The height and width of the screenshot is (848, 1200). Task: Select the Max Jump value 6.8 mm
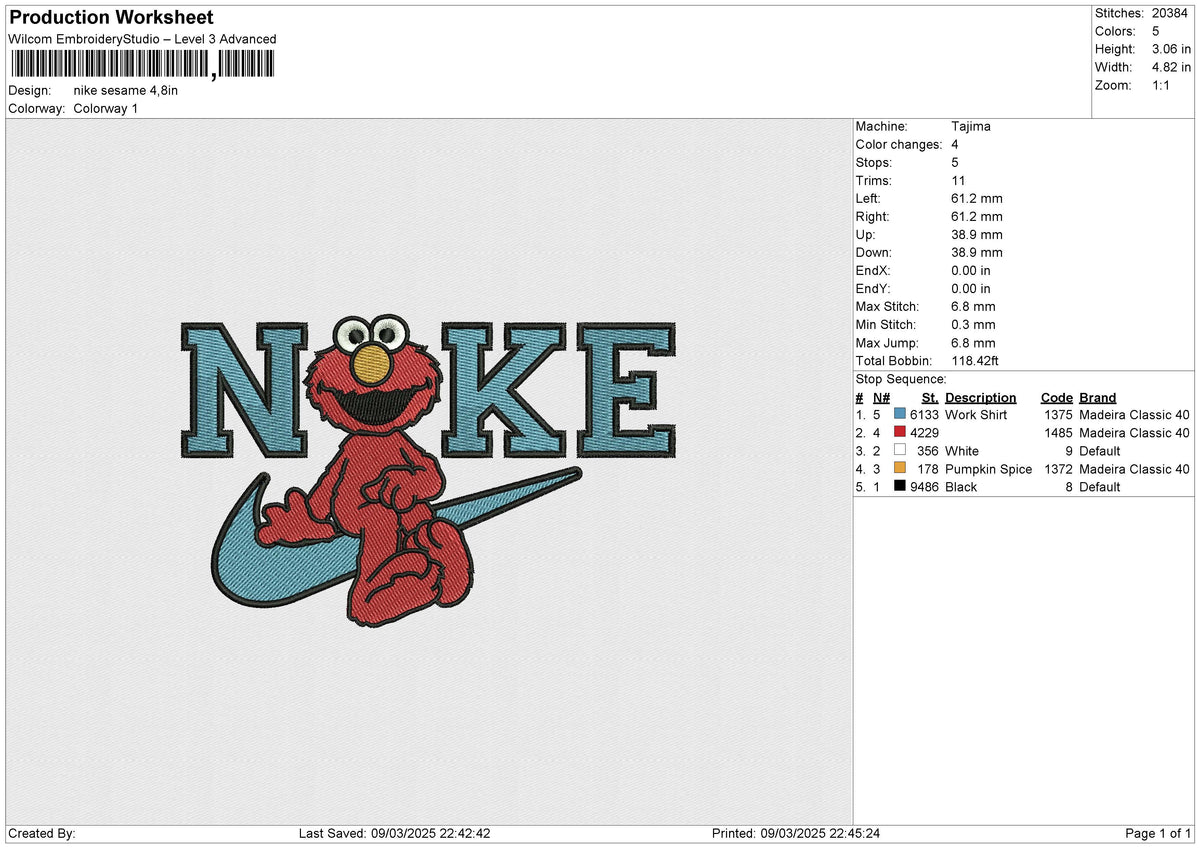973,342
